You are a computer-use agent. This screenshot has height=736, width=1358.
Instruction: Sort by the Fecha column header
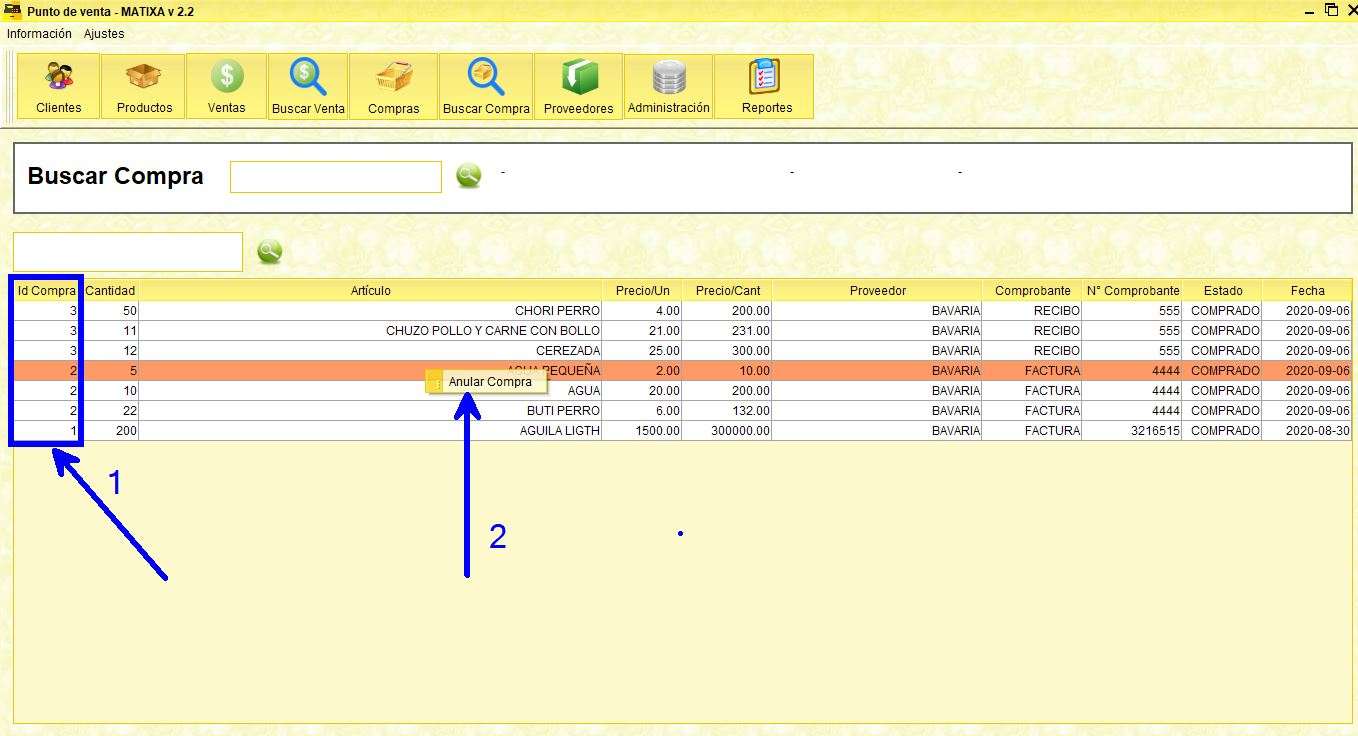tap(1308, 290)
